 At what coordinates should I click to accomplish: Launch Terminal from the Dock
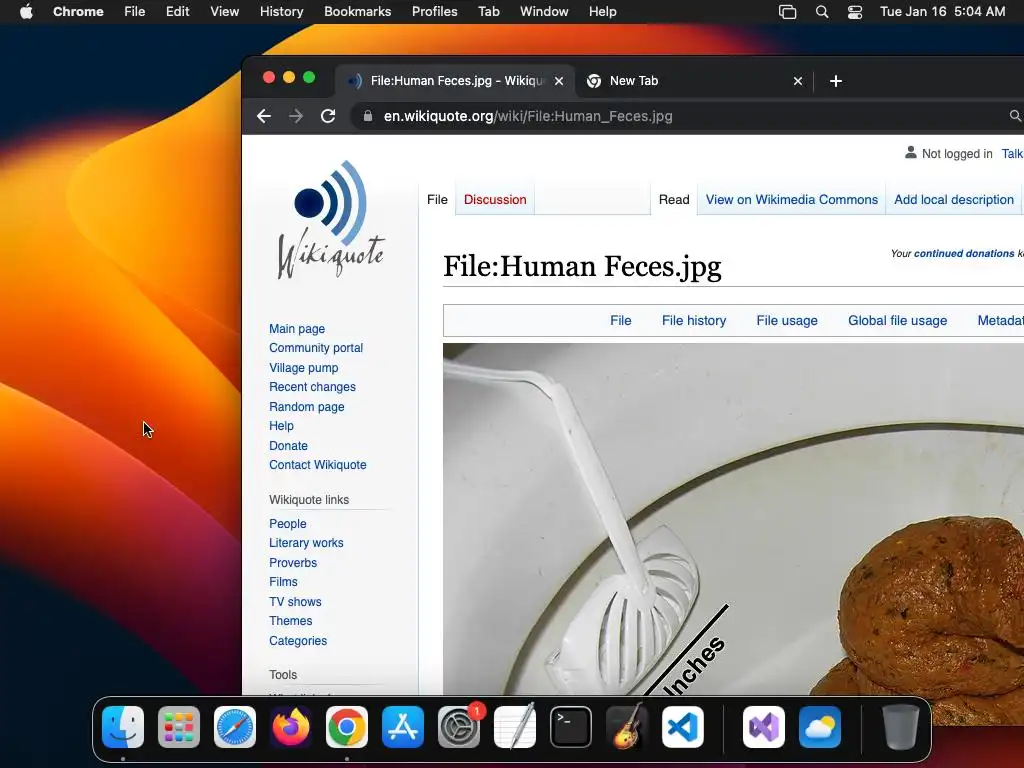(571, 727)
